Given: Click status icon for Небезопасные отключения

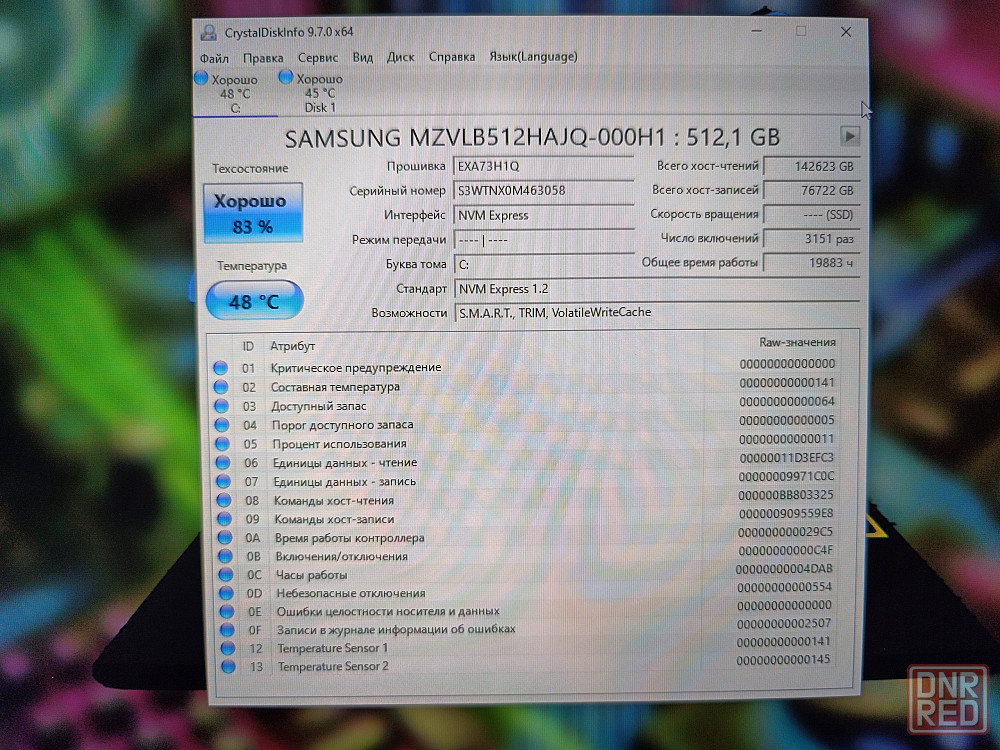Looking at the screenshot, I should click(226, 593).
